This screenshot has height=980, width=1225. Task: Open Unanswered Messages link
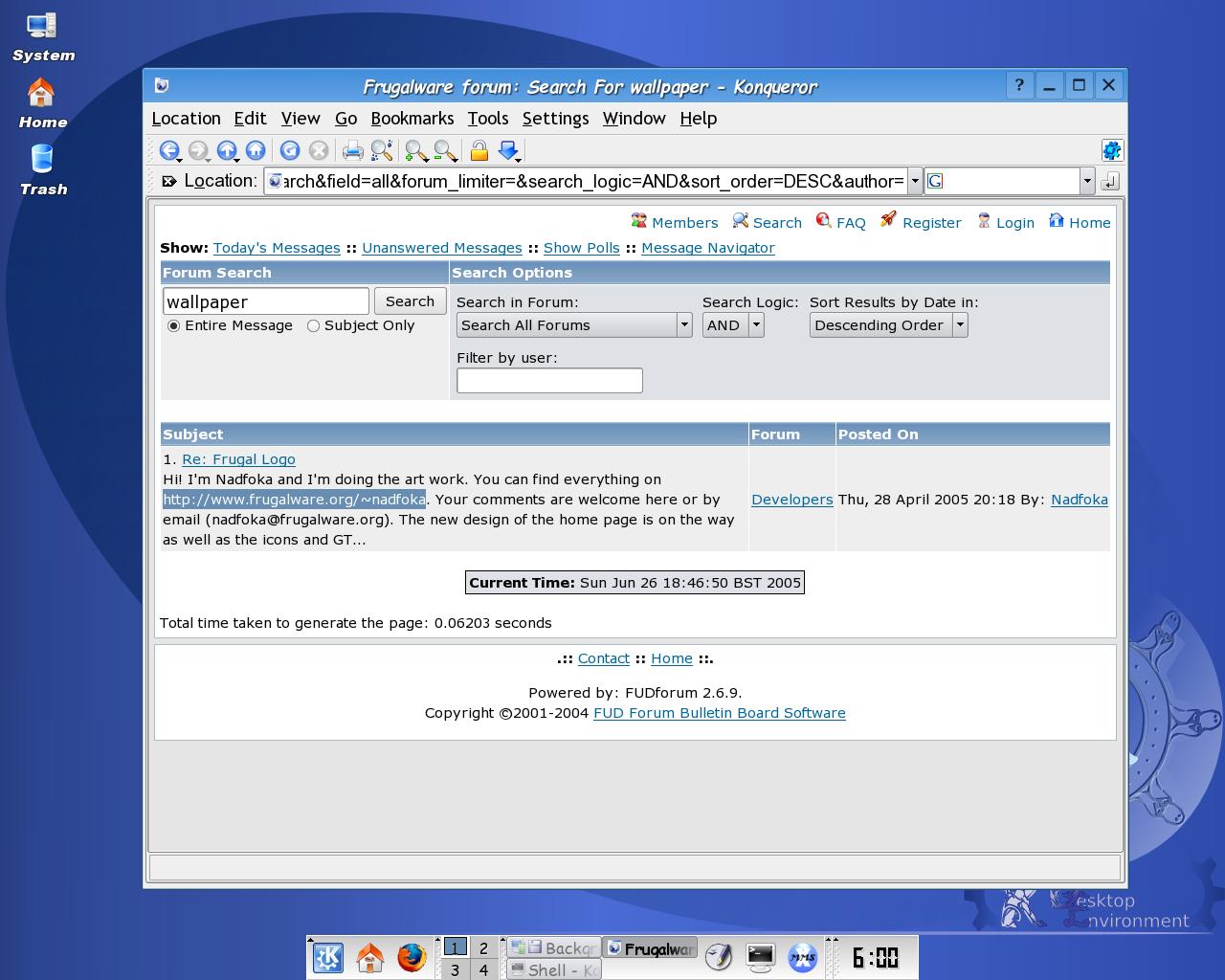point(442,248)
